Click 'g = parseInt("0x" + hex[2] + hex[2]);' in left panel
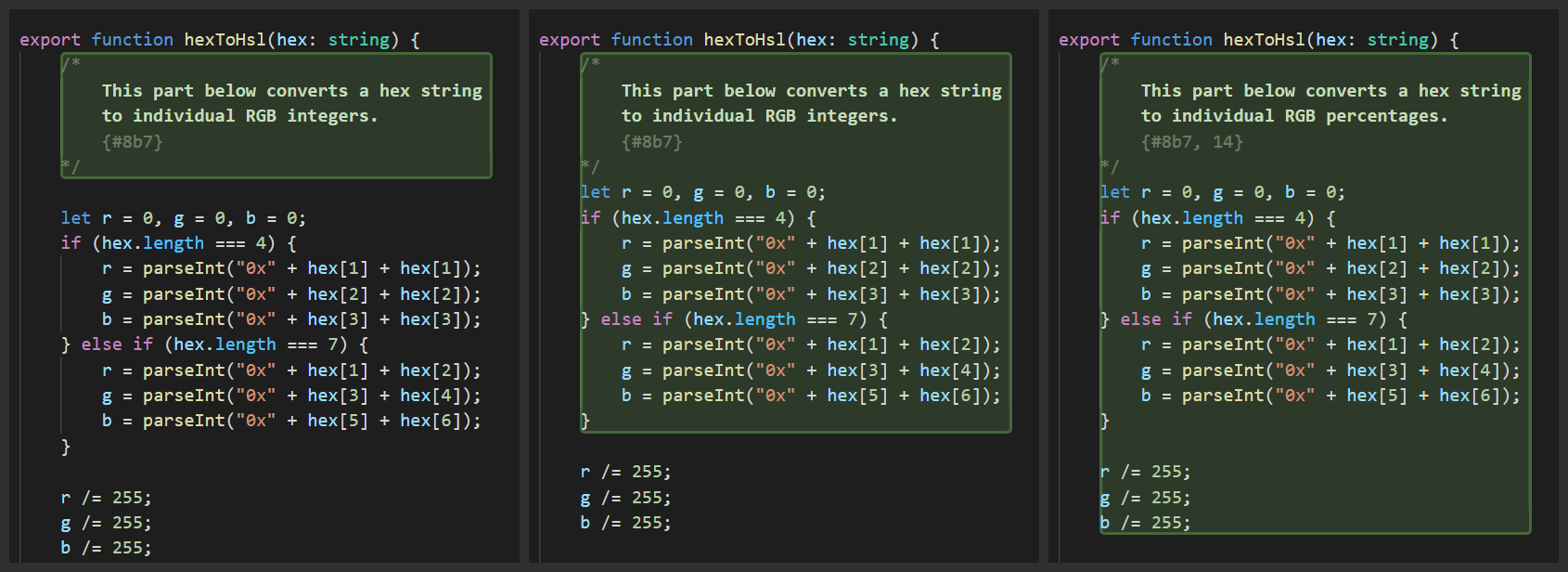Viewport: 1568px width, 572px height. tap(292, 294)
